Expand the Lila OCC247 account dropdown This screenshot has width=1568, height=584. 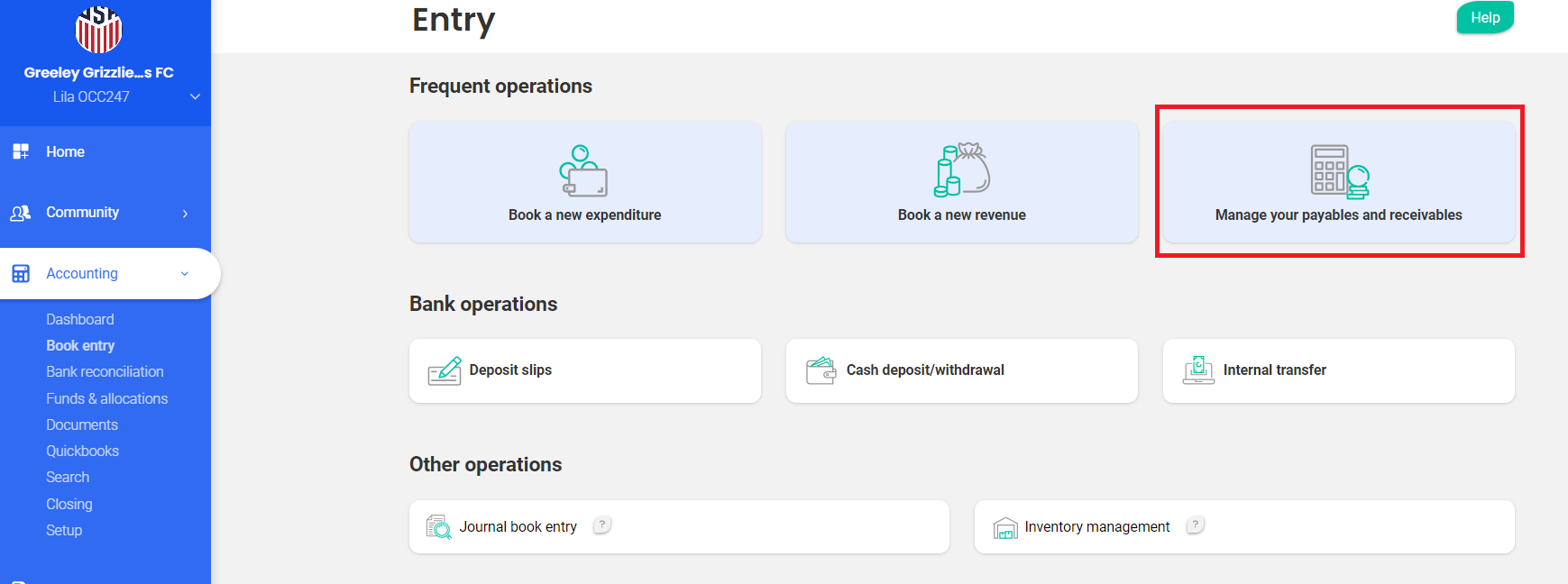click(195, 96)
